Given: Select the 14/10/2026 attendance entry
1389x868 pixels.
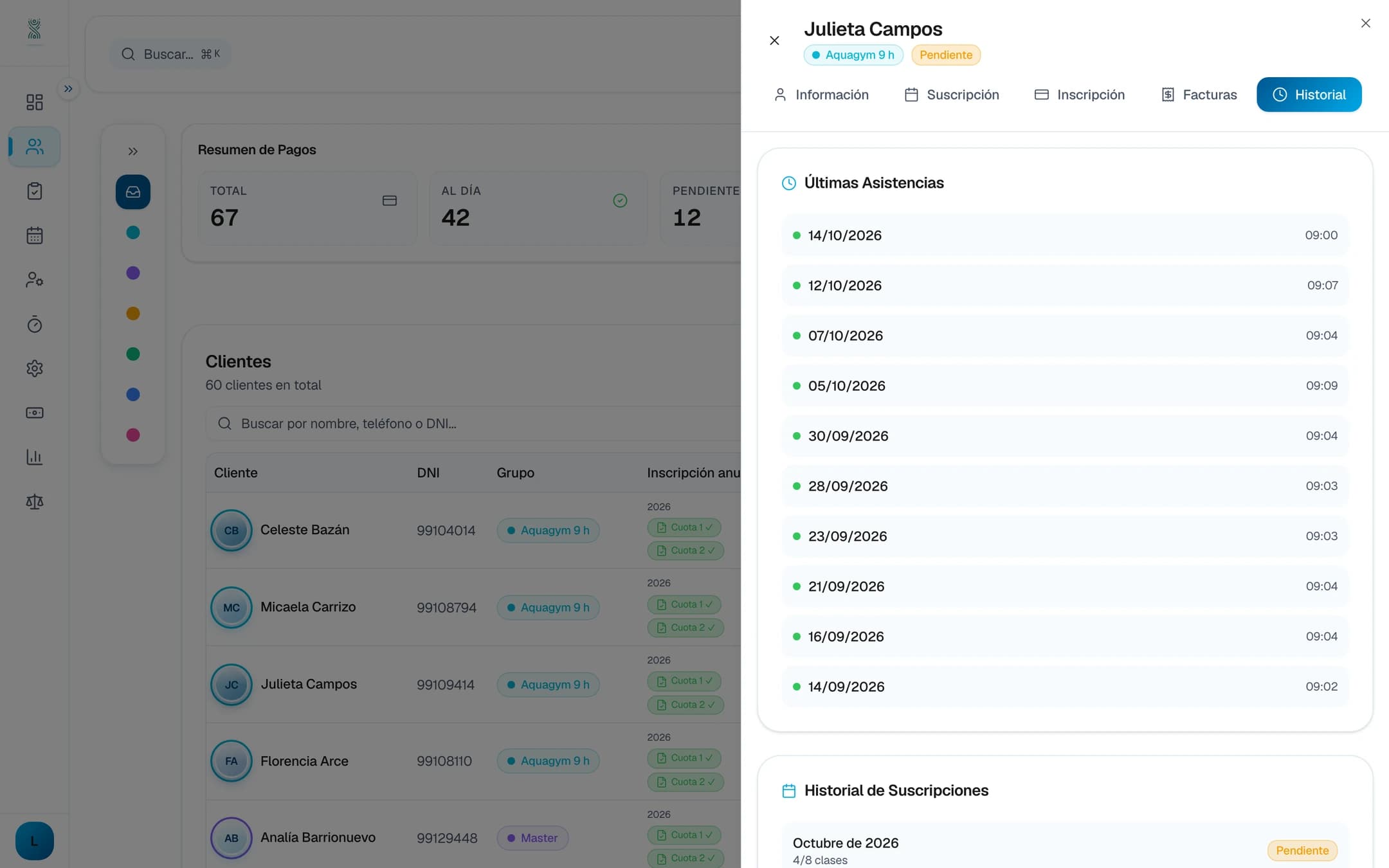Looking at the screenshot, I should tap(1065, 235).
